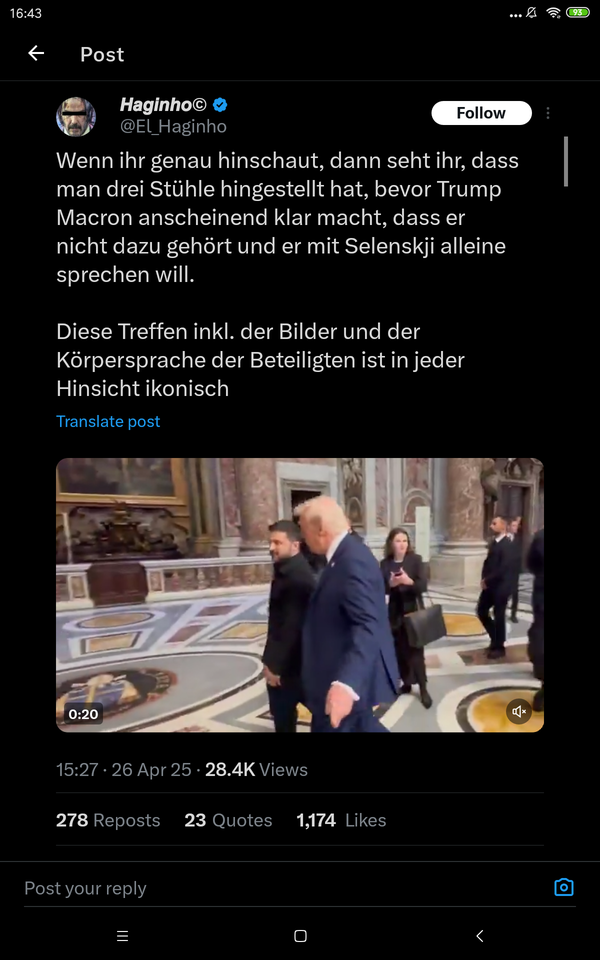Open the 28.4K Views count
The width and height of the screenshot is (600, 960).
[x=257, y=770]
